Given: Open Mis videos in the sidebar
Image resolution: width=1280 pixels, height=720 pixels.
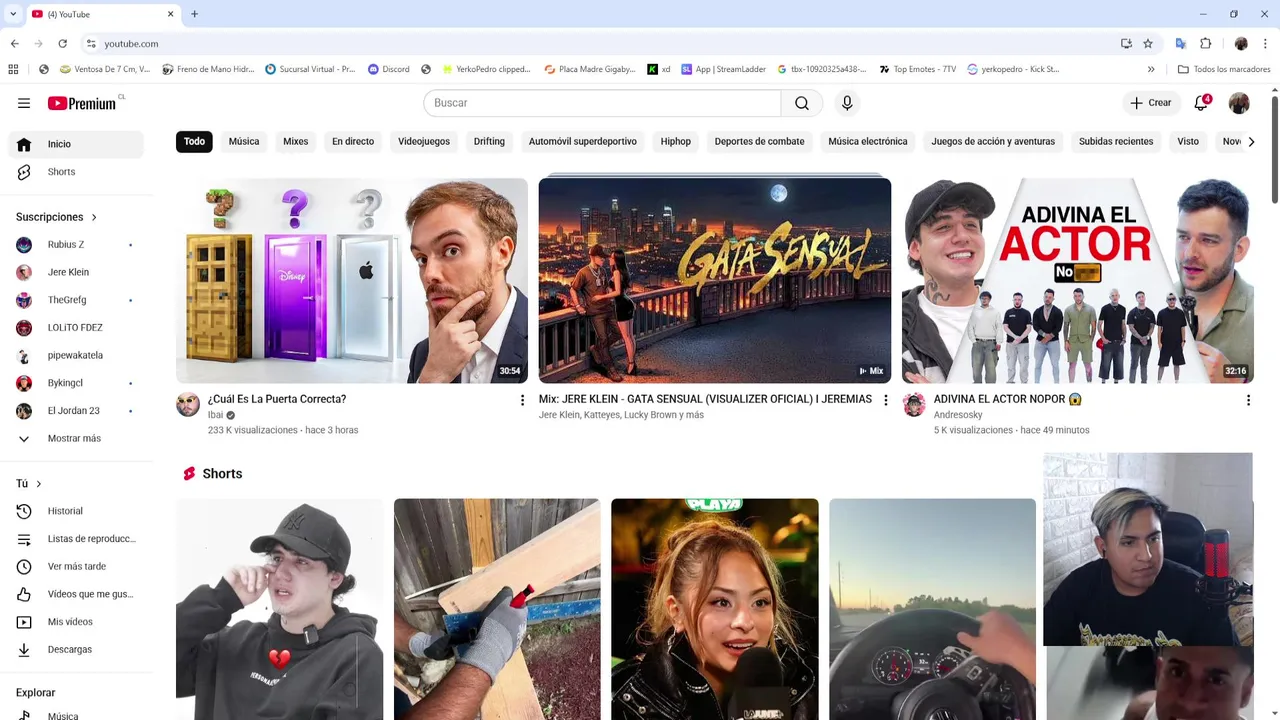Looking at the screenshot, I should pos(76,622).
